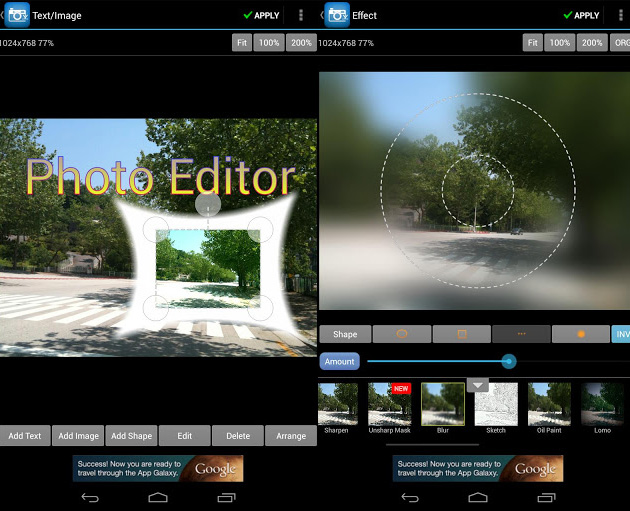Toggle the INV invert button
The image size is (630, 511).
point(621,334)
